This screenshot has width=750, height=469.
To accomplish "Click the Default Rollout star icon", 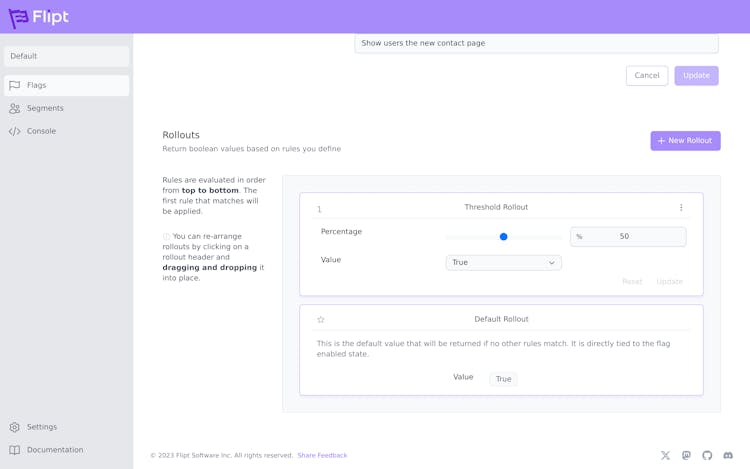I will [321, 320].
